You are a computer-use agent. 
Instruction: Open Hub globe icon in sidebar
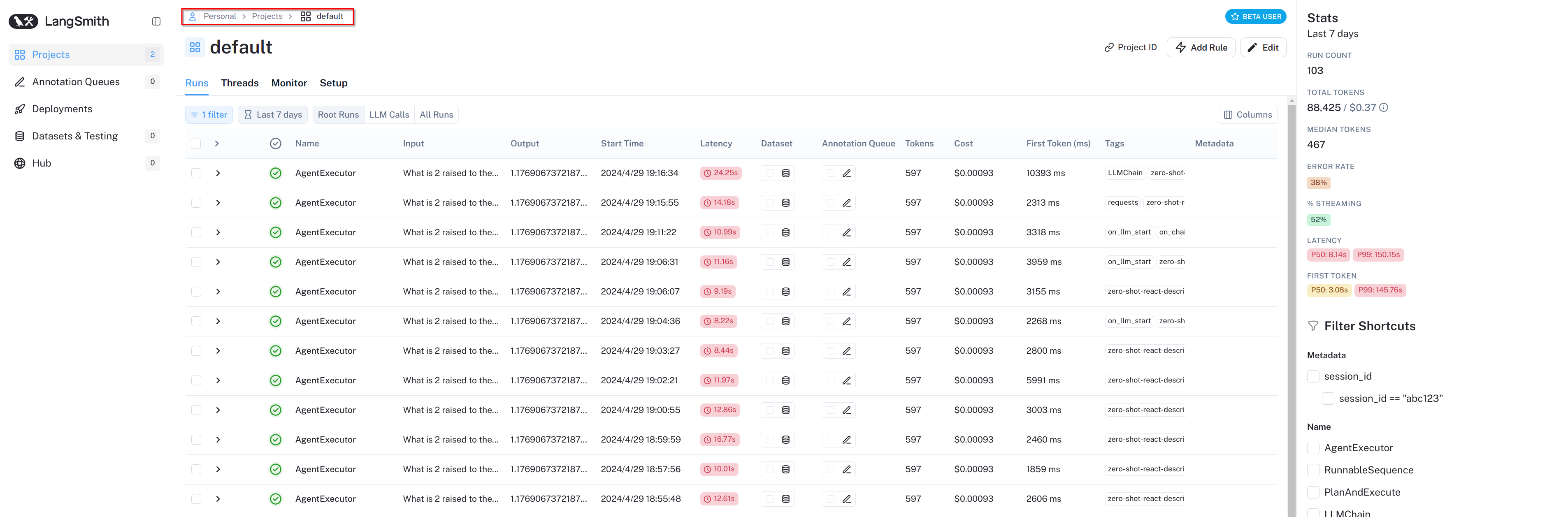pos(20,163)
